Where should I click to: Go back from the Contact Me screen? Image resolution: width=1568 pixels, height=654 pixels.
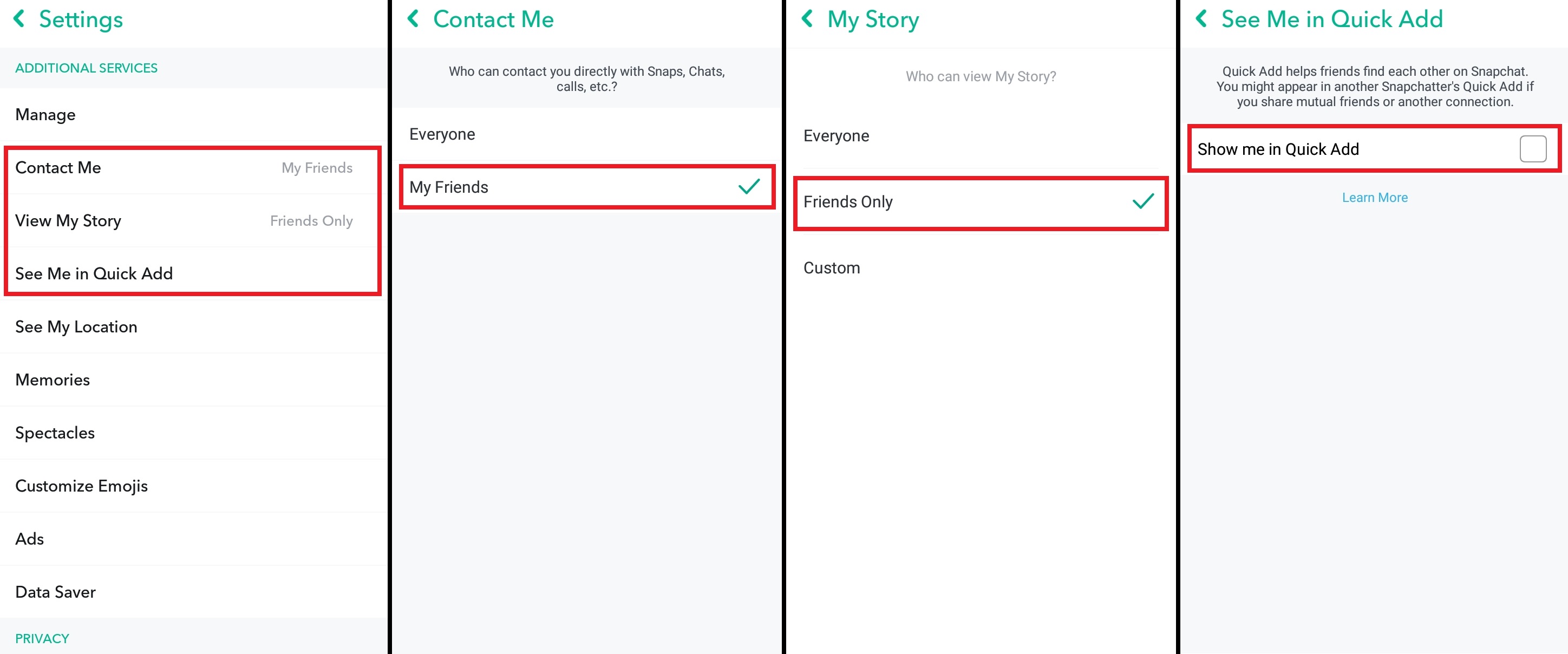click(x=413, y=19)
